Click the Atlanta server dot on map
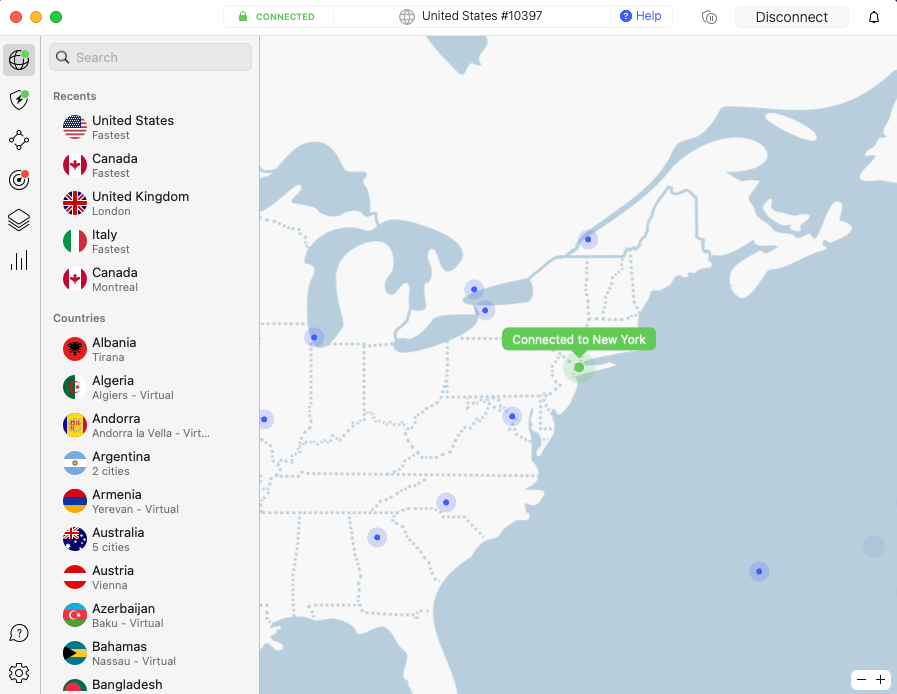 pyautogui.click(x=377, y=537)
